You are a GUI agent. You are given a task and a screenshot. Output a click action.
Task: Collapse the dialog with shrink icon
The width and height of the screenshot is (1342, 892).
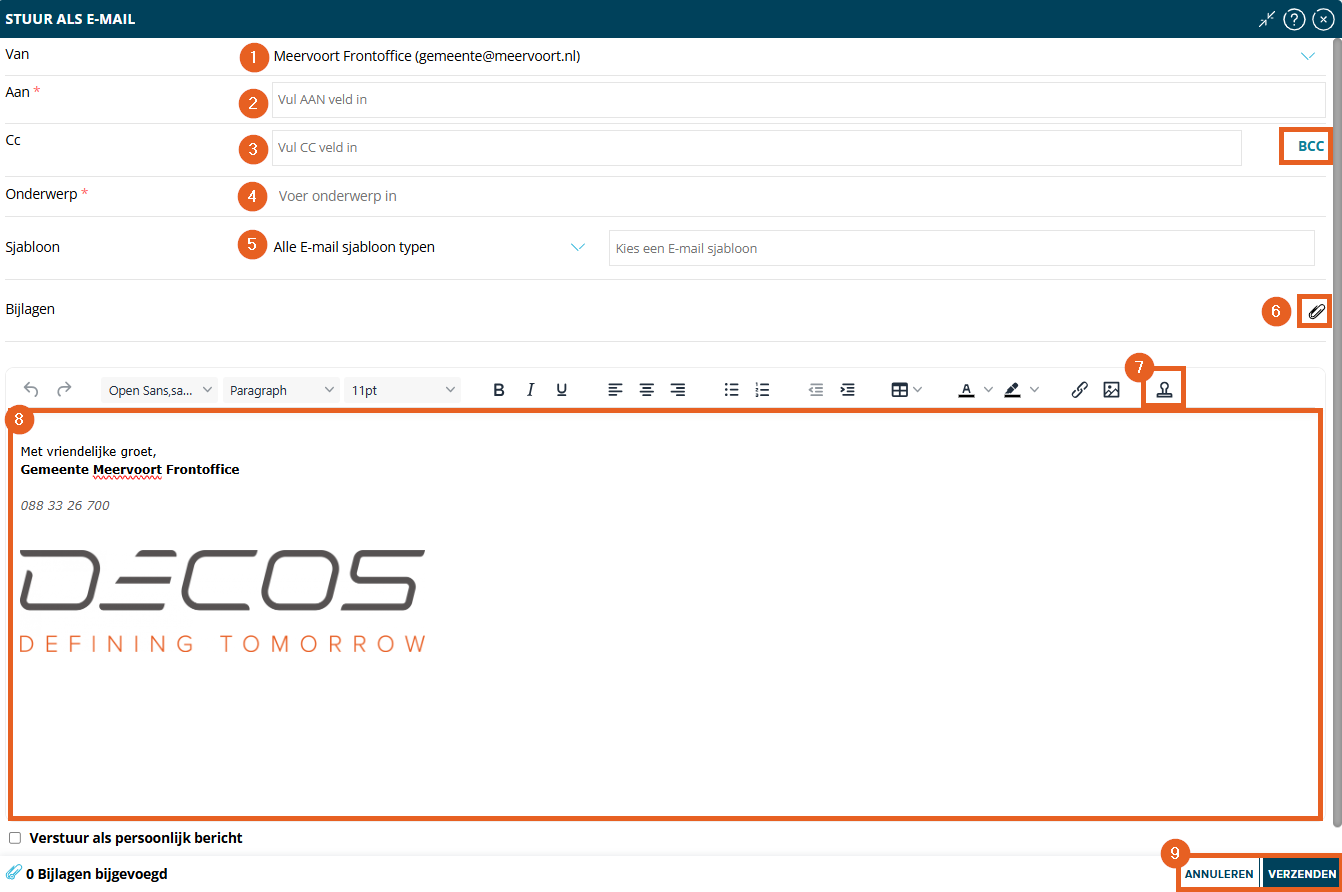[1267, 19]
